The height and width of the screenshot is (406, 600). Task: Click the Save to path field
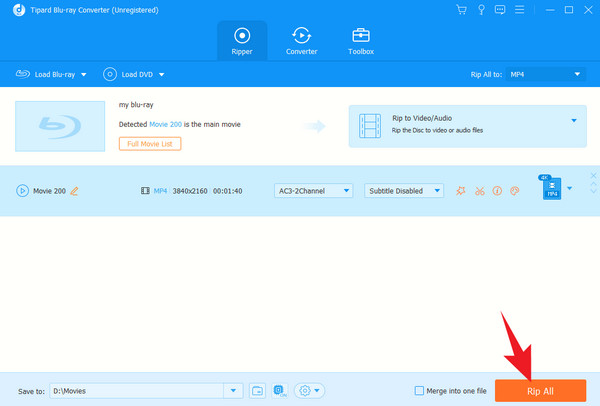point(136,391)
